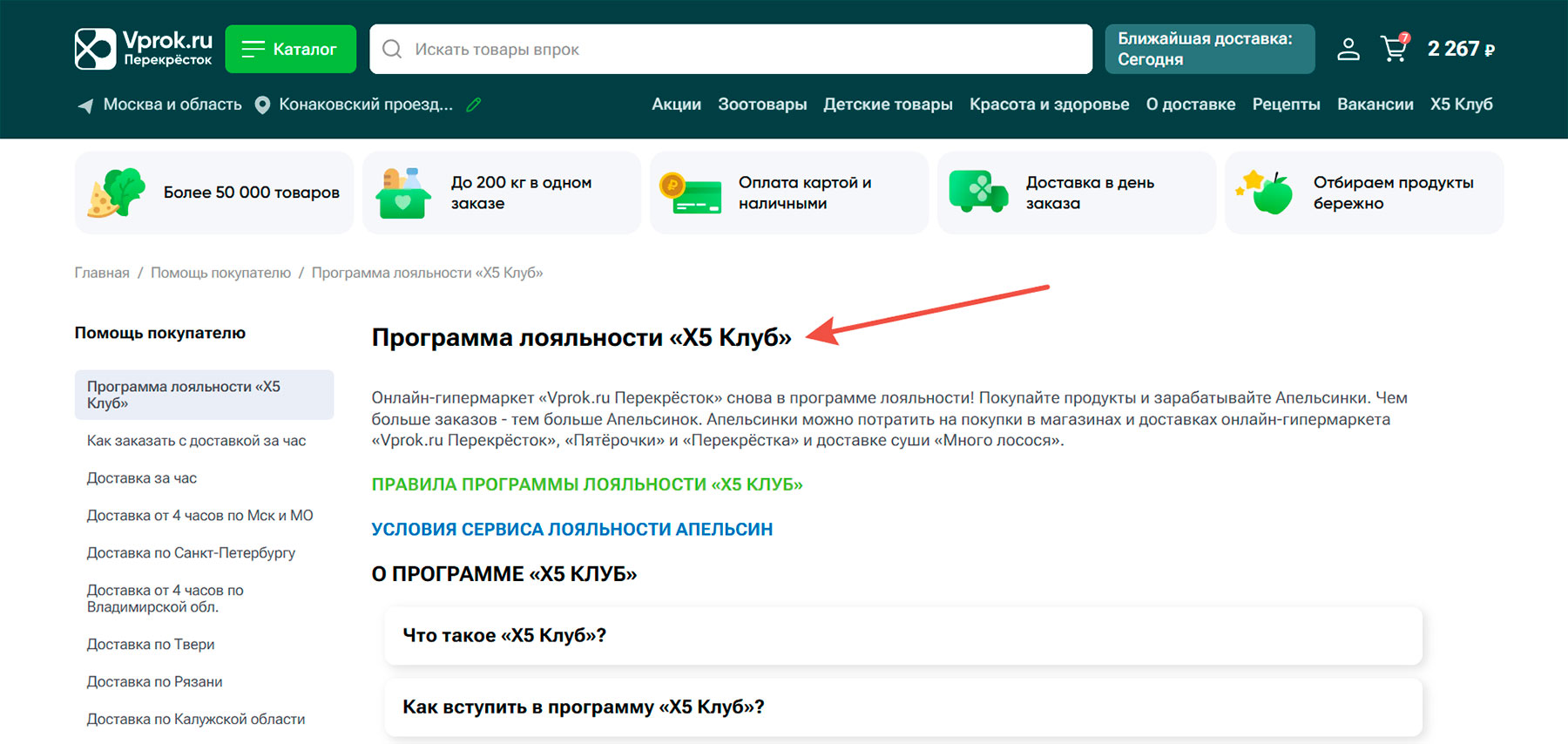Open the Каталог menu button
This screenshot has width=1568, height=744.
click(x=290, y=49)
